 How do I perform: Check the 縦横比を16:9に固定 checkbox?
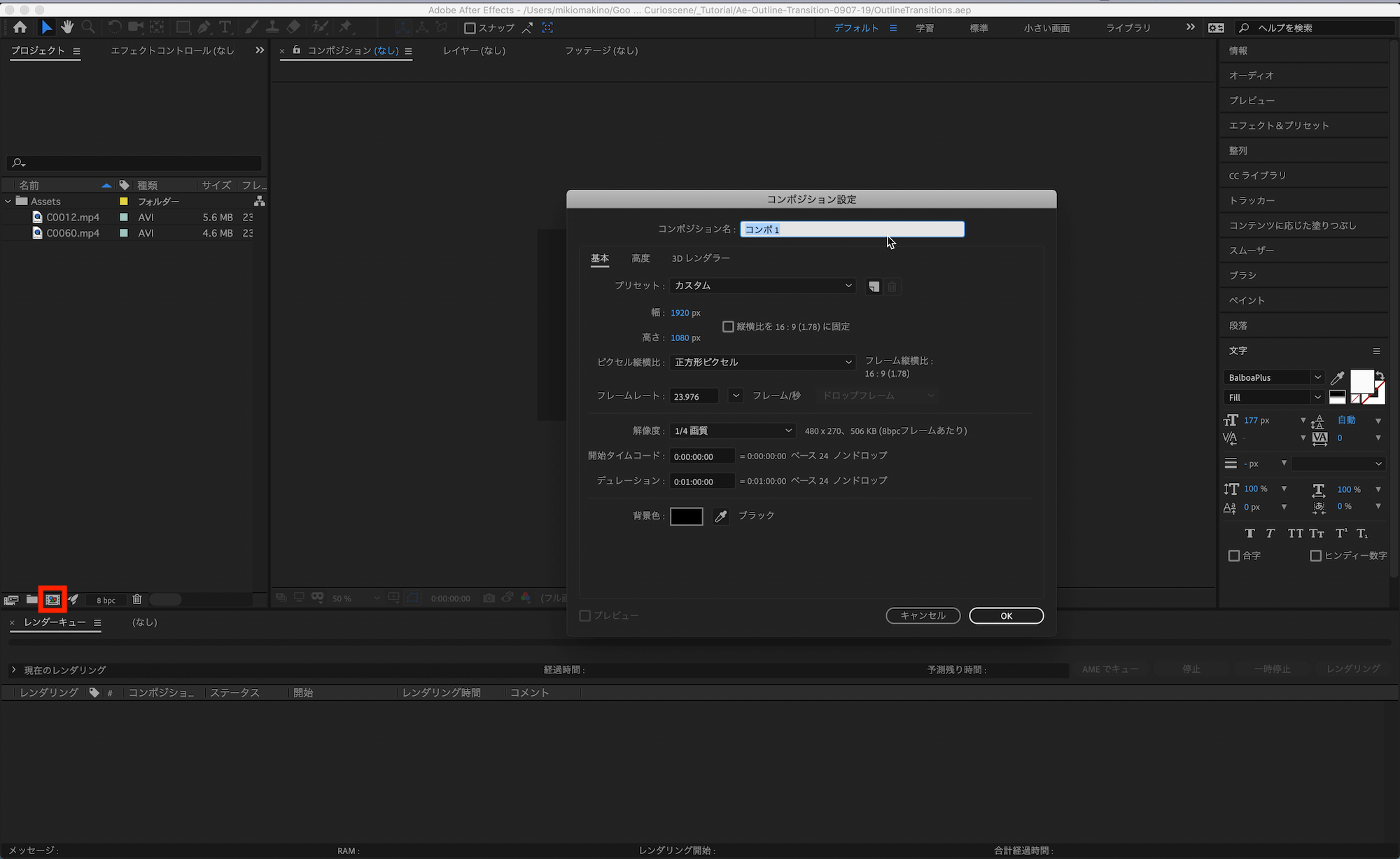[x=728, y=326]
